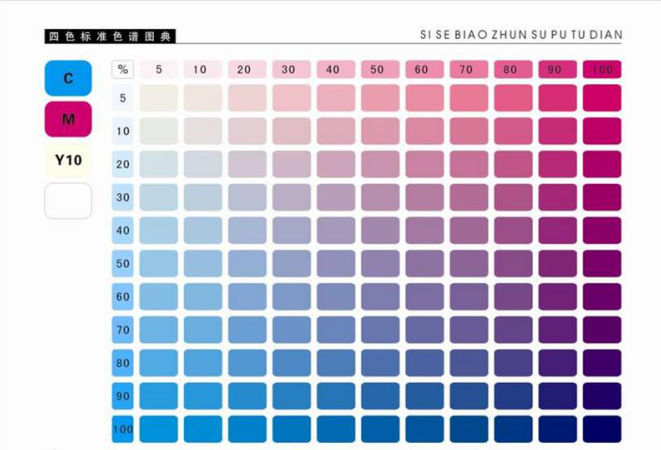Click the empty white legend box
The height and width of the screenshot is (450, 661).
pyautogui.click(x=68, y=201)
